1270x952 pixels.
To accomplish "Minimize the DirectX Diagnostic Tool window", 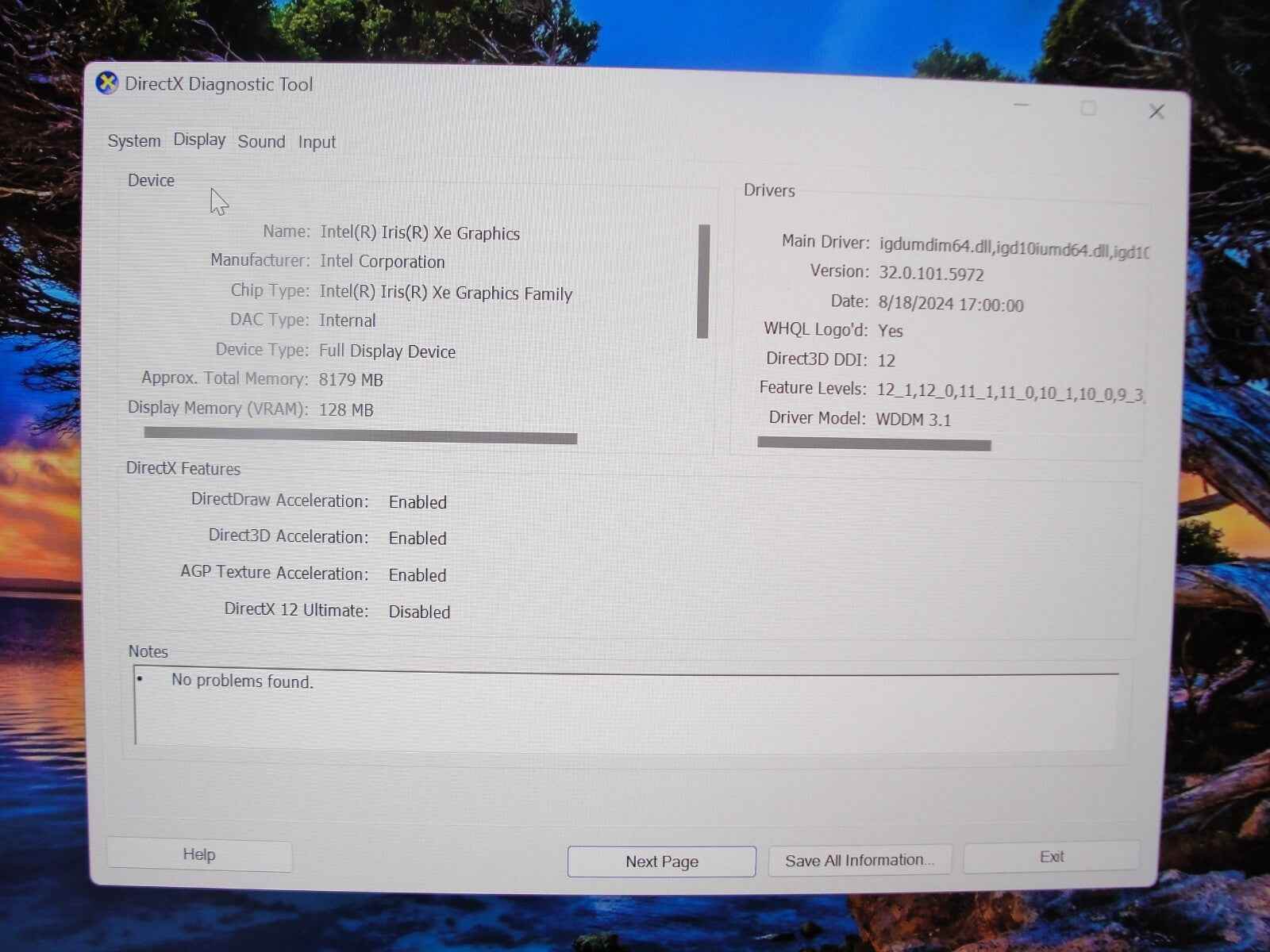I will click(x=1021, y=106).
